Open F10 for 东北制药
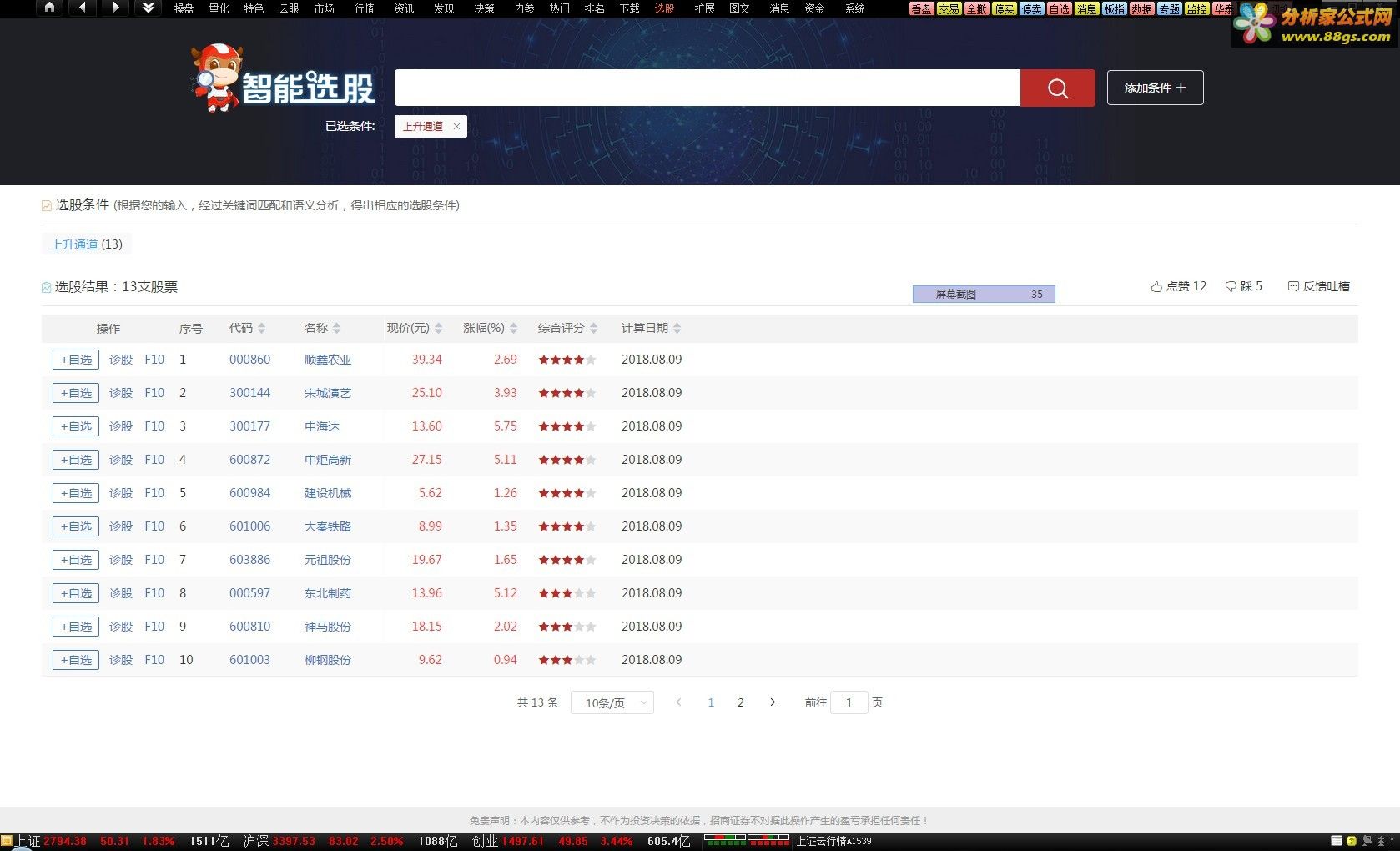Image resolution: width=1400 pixels, height=851 pixels. tap(154, 593)
